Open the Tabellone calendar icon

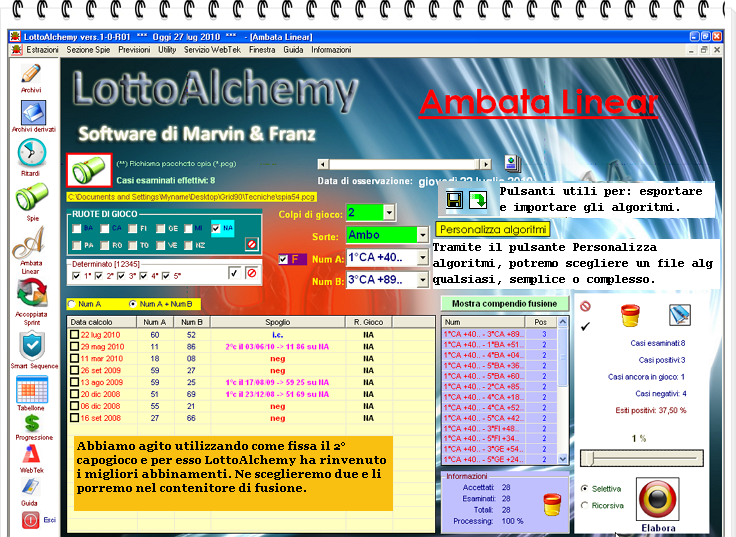31,390
